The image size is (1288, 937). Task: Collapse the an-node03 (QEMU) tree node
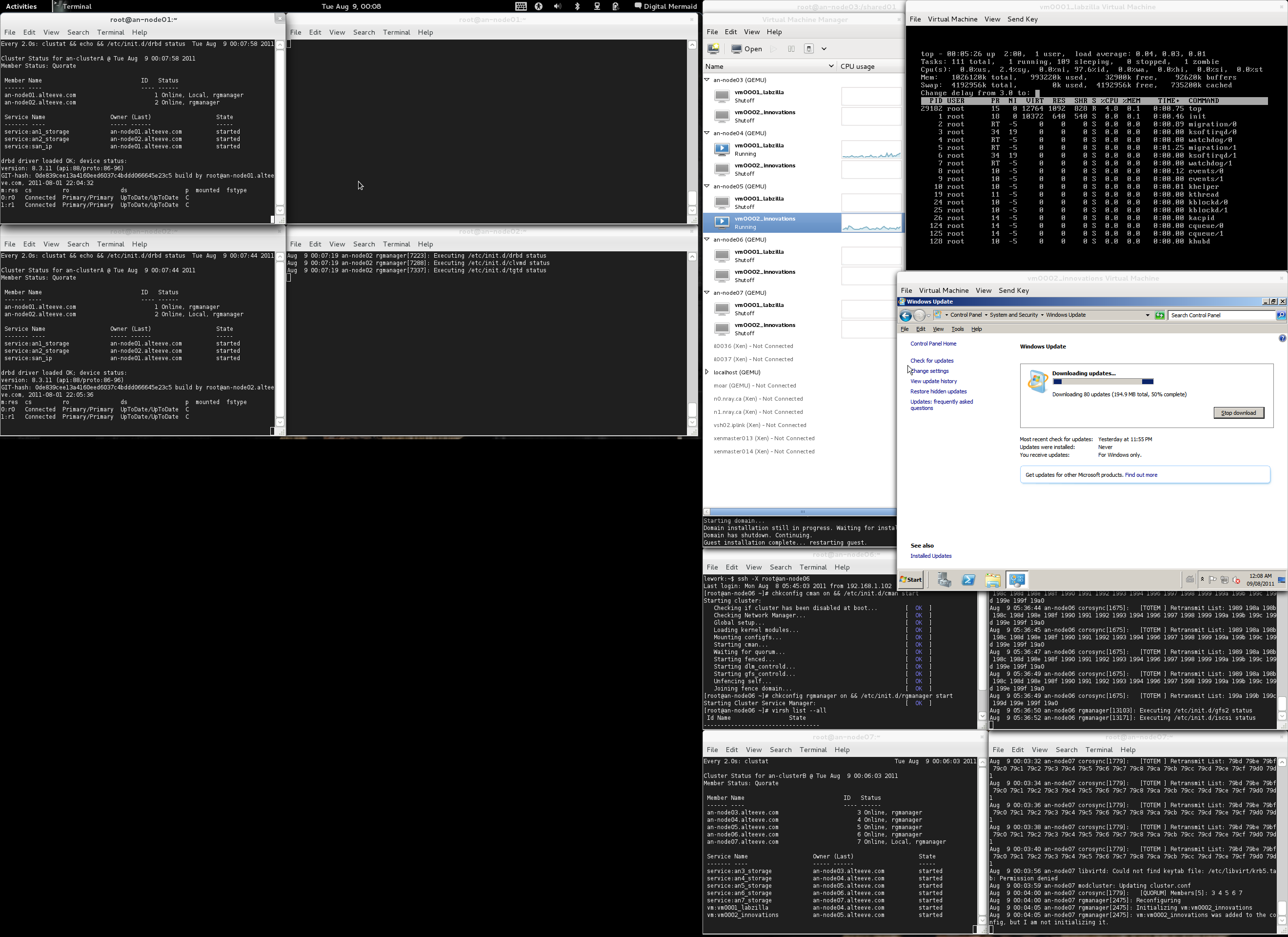[x=707, y=80]
